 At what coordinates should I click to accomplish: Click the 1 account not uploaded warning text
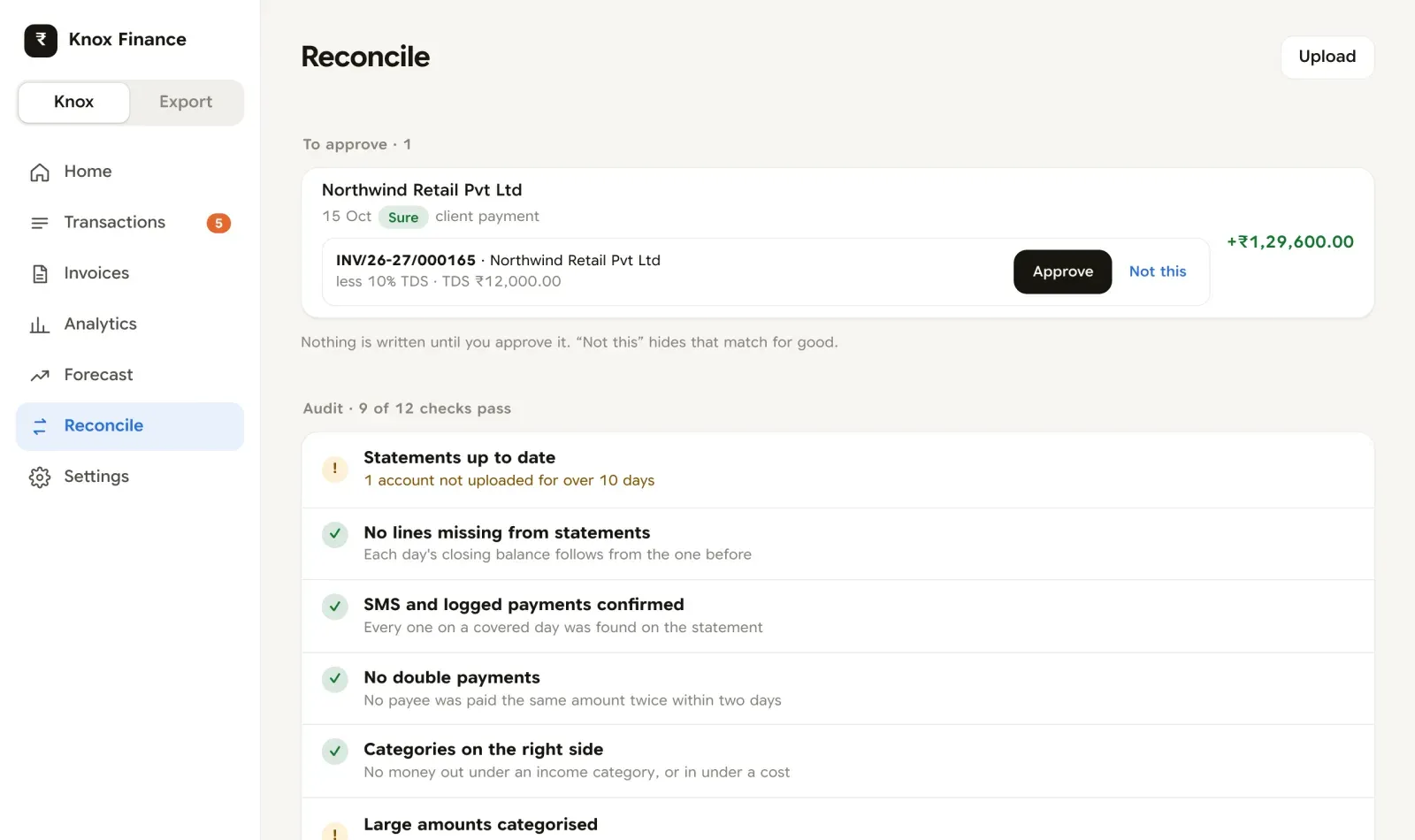(x=509, y=480)
